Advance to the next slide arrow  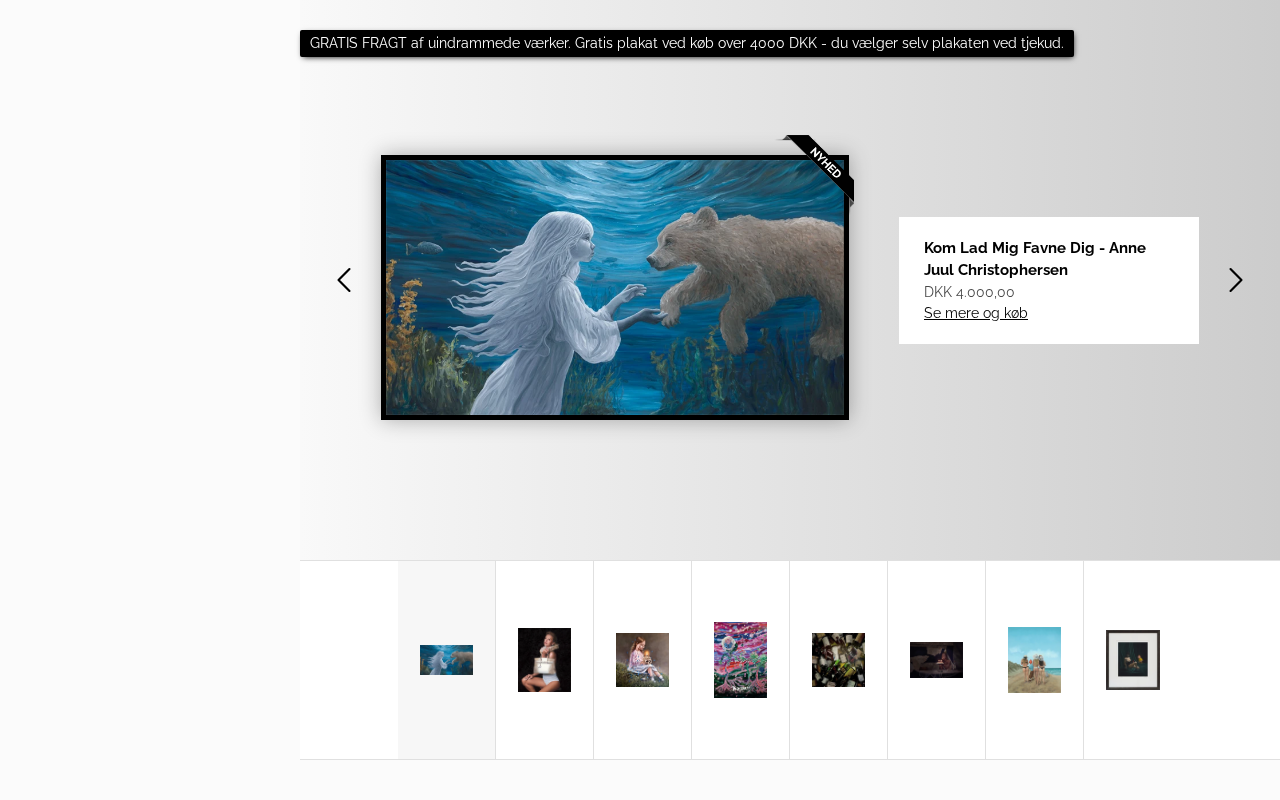click(1236, 280)
